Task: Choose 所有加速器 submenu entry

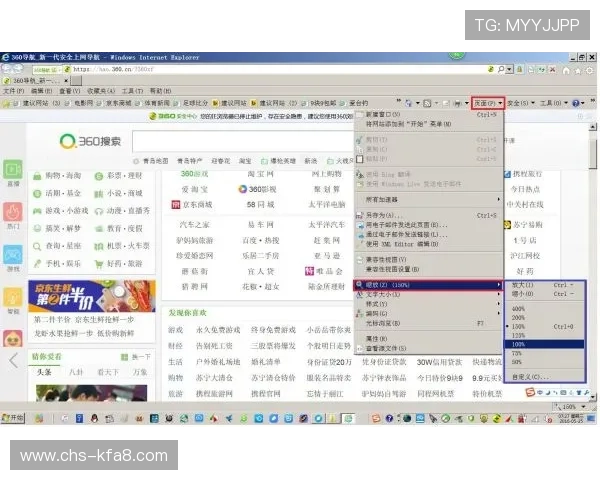Action: coord(428,199)
